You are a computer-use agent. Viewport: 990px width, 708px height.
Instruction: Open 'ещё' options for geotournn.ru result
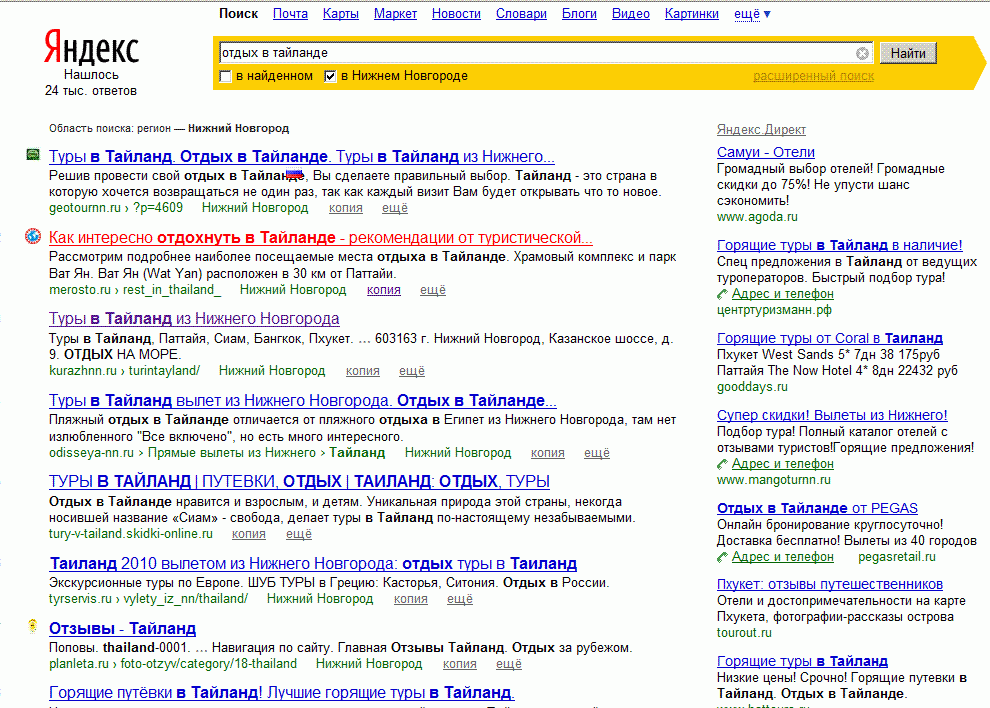pyautogui.click(x=395, y=208)
